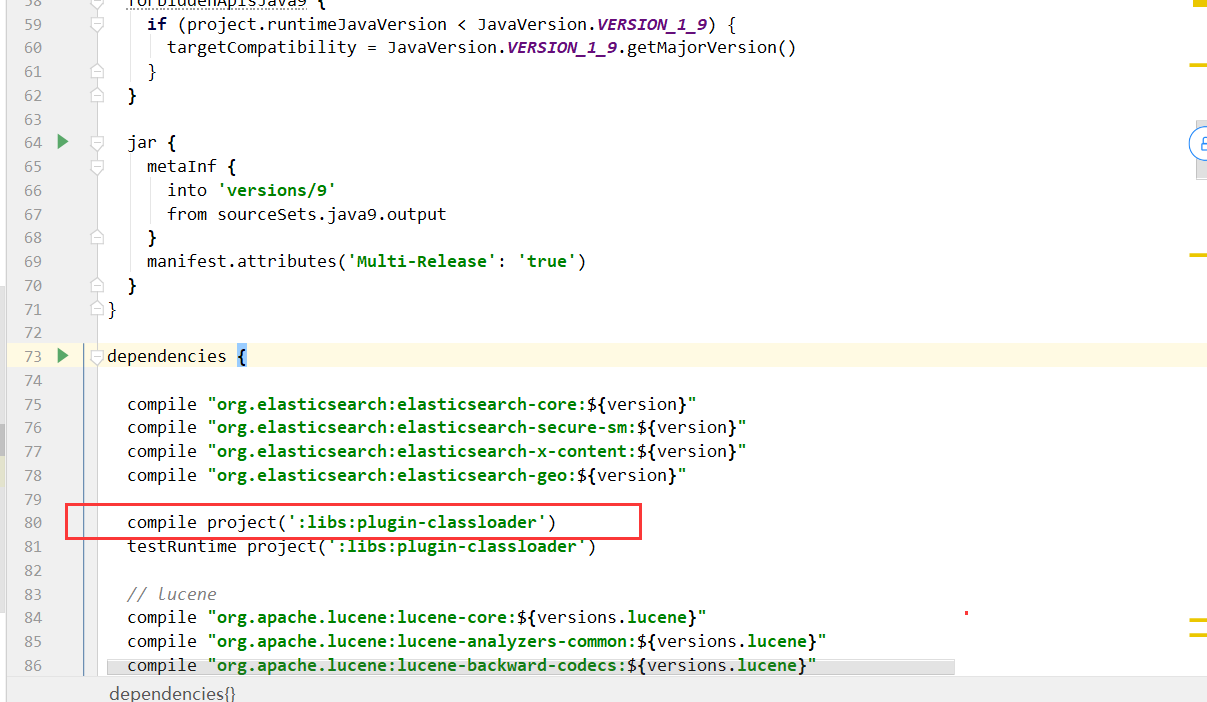Collapse the runtimeJavaVersion if block
Screen dimensions: 1207x702
tap(95, 24)
